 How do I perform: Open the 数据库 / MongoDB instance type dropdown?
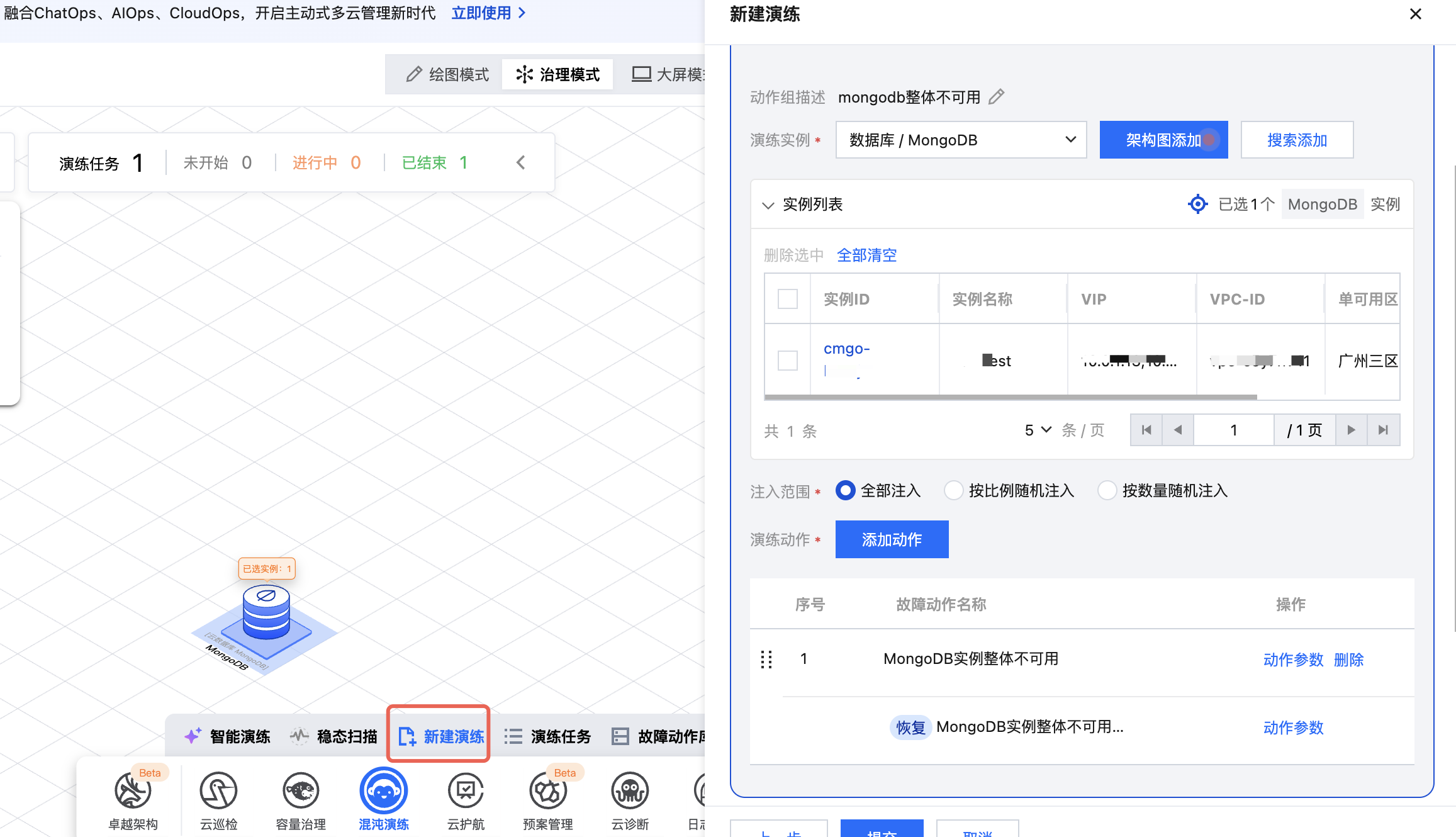(x=961, y=140)
